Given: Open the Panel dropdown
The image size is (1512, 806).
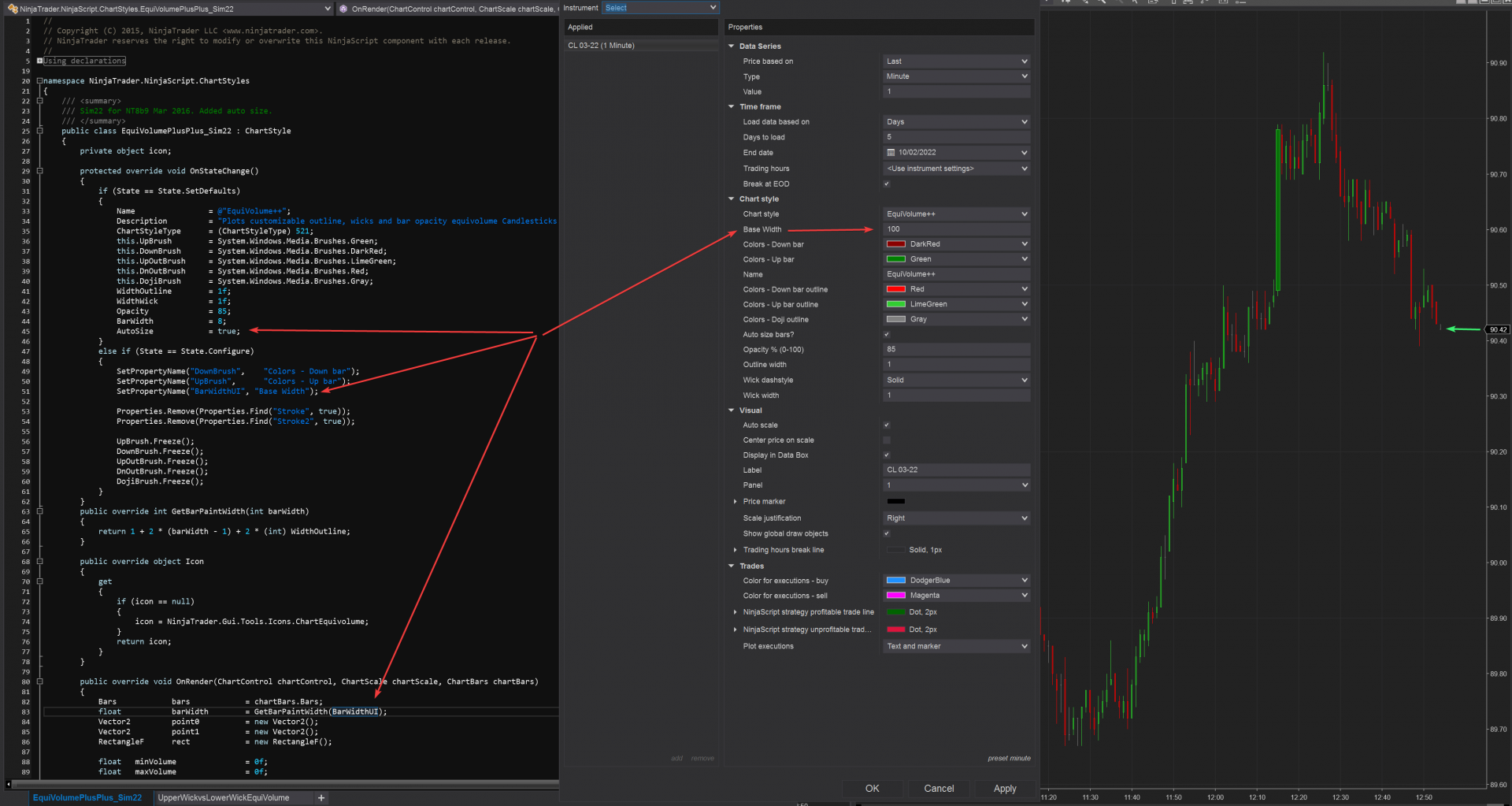Looking at the screenshot, I should (x=957, y=485).
